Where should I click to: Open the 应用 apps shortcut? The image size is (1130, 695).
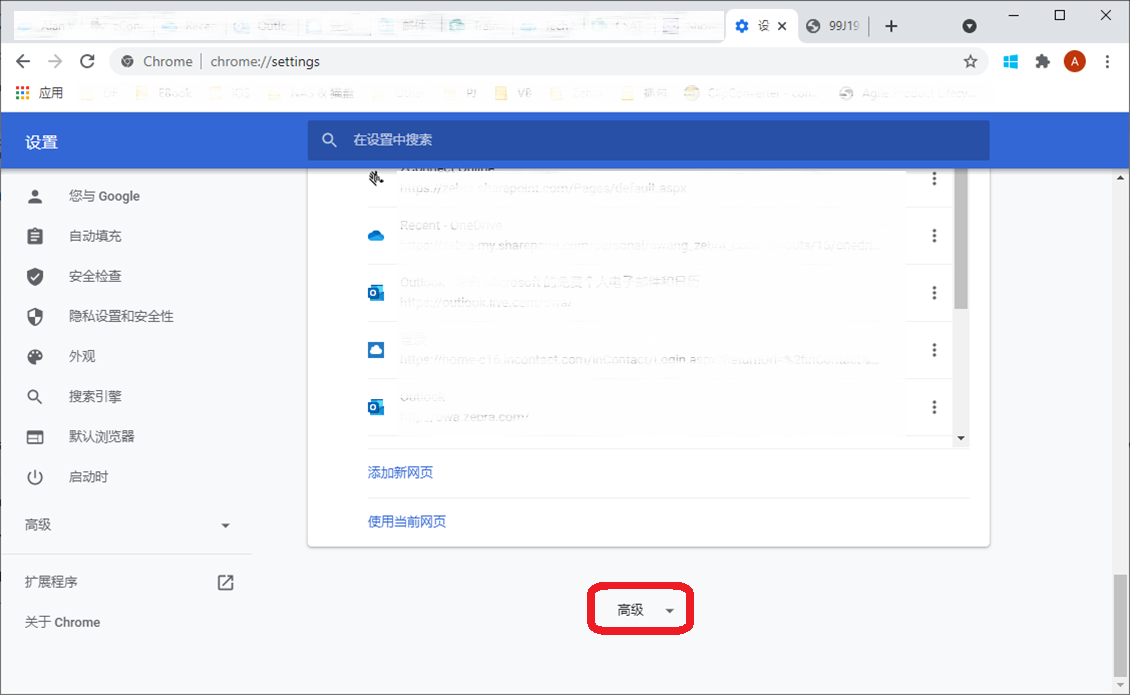click(x=40, y=92)
